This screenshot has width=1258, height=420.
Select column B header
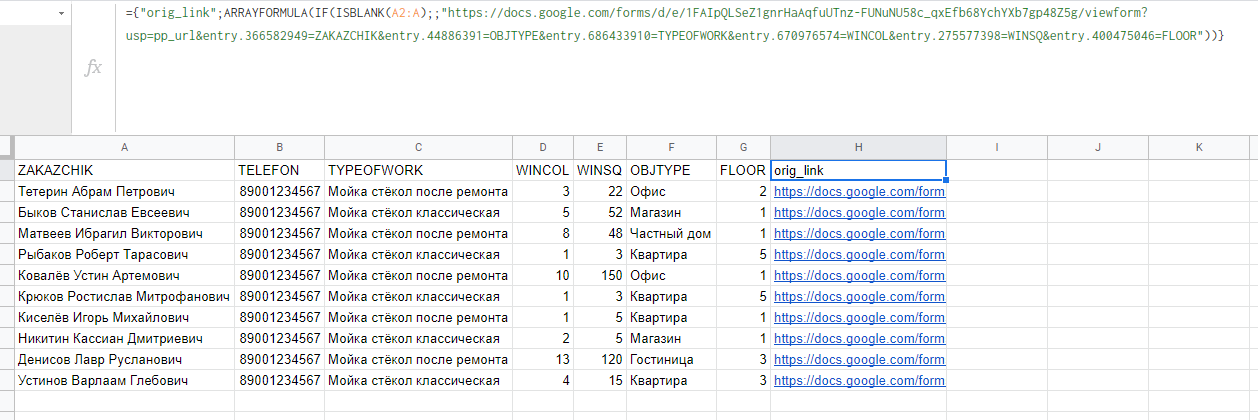pos(280,147)
